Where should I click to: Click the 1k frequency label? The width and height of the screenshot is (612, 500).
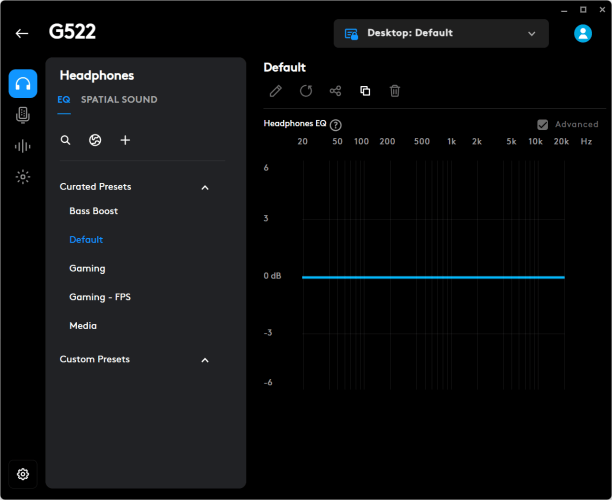pyautogui.click(x=452, y=141)
